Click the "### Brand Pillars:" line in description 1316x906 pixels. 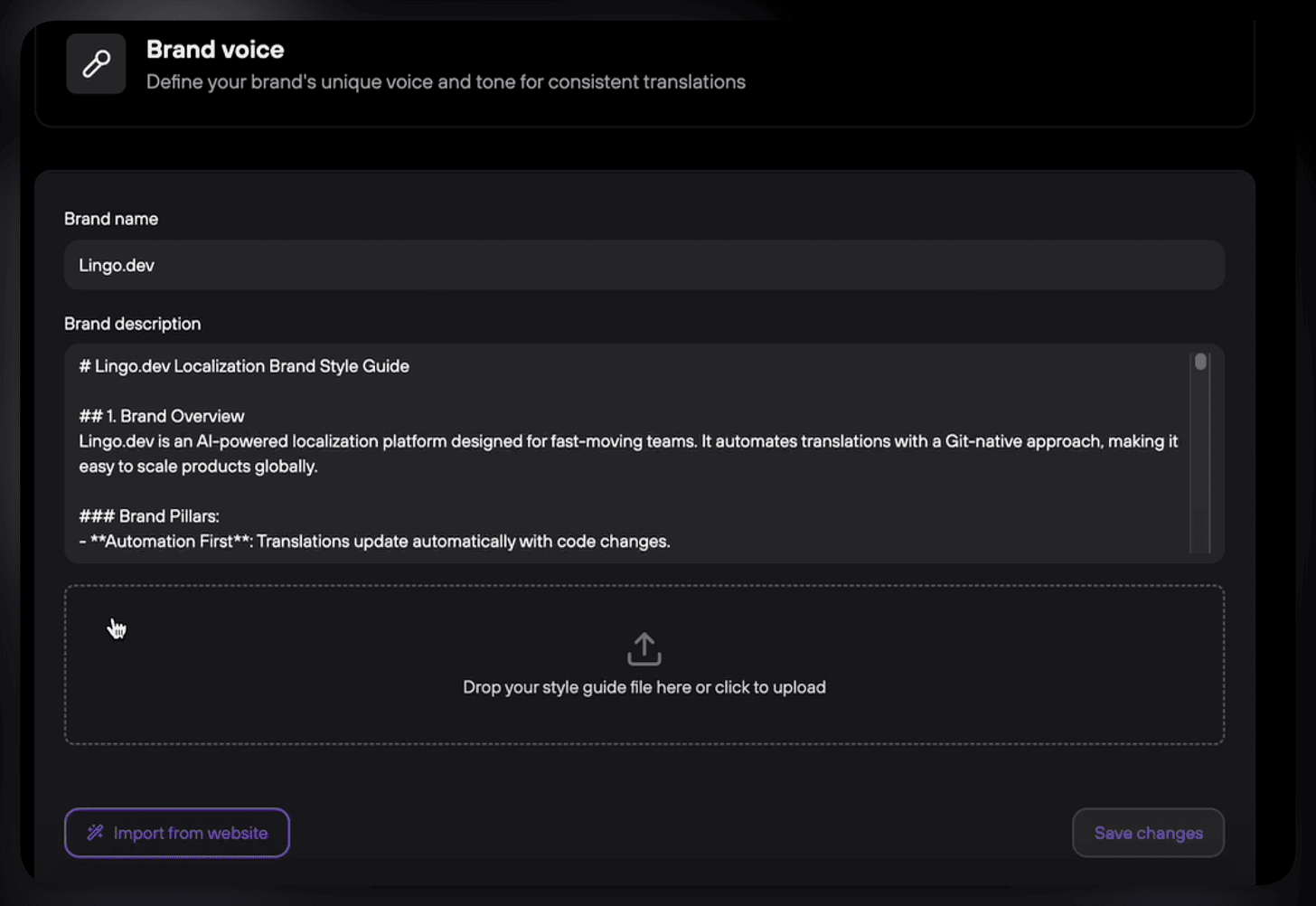[x=150, y=516]
